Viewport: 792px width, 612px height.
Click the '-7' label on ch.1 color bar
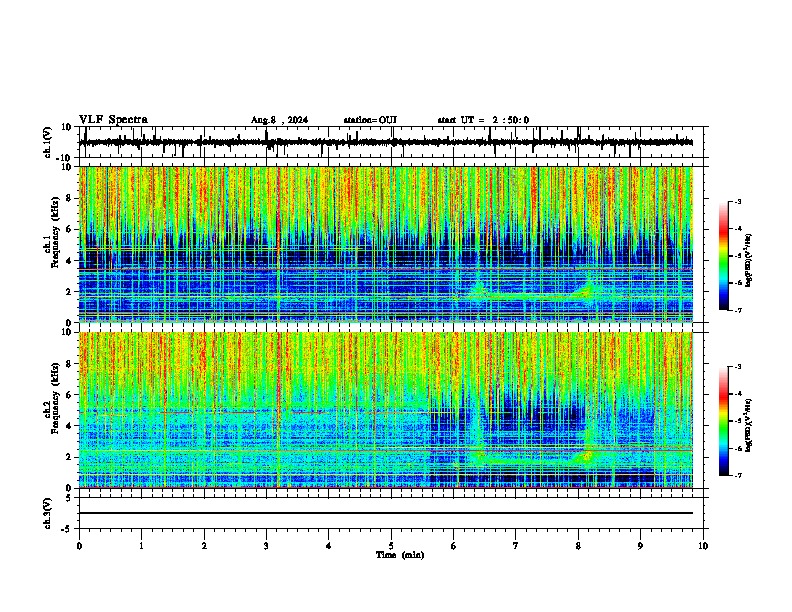pyautogui.click(x=738, y=310)
